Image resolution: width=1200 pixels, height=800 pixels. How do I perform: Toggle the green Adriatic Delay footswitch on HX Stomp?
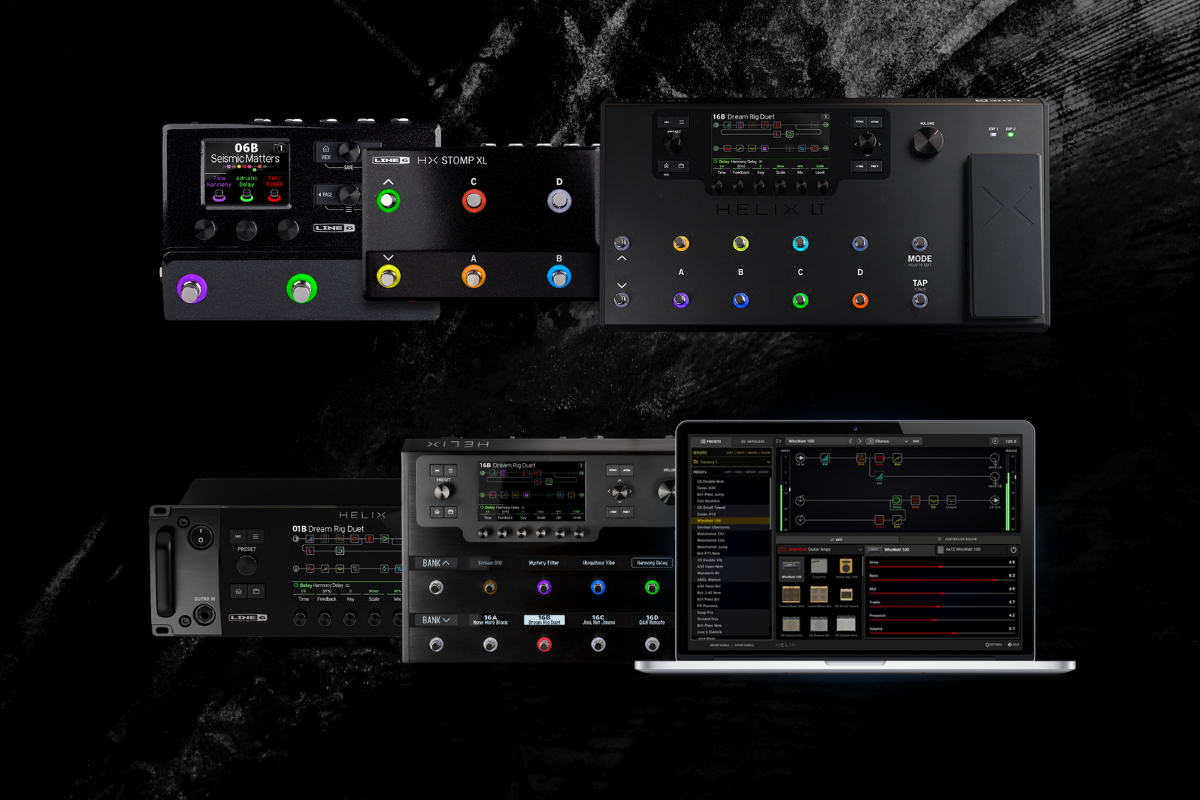pos(301,291)
